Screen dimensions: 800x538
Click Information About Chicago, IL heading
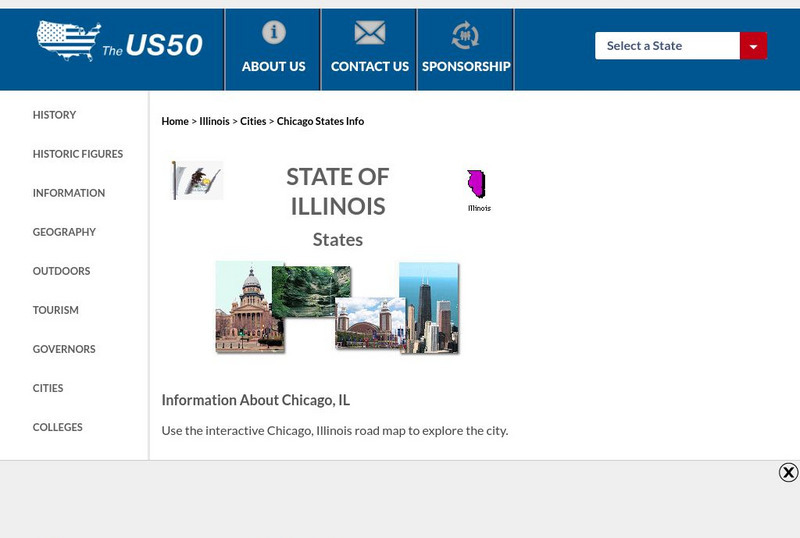click(256, 400)
